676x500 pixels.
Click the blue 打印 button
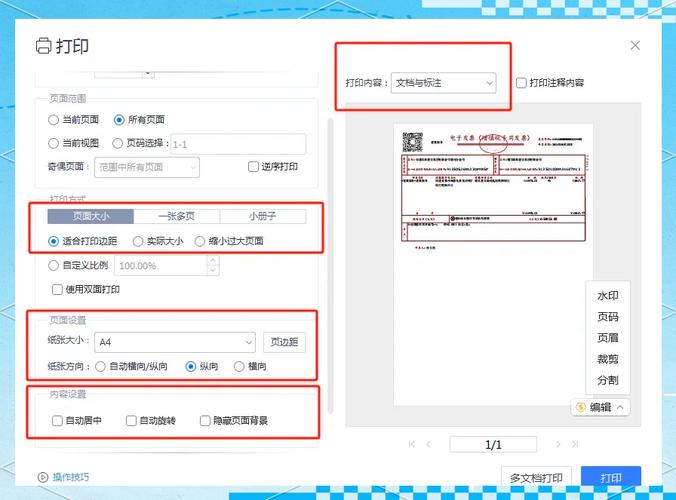pos(611,477)
